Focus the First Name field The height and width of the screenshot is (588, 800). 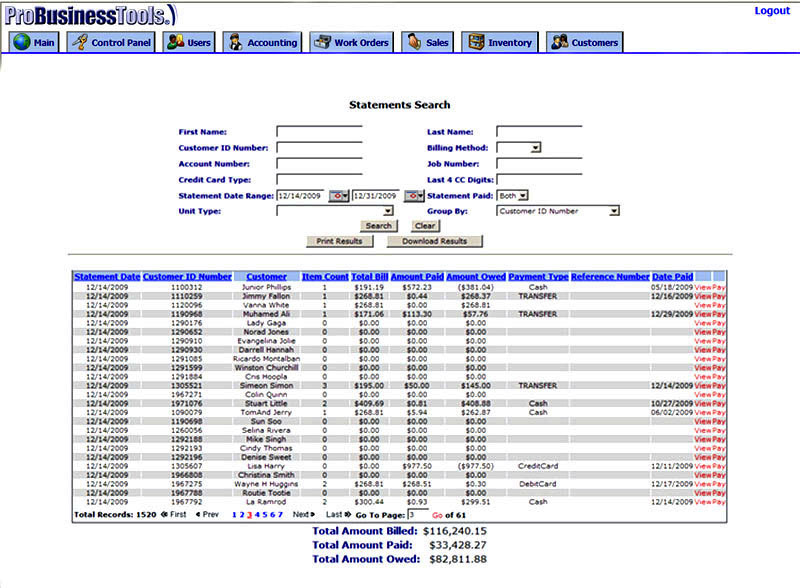pyautogui.click(x=319, y=132)
